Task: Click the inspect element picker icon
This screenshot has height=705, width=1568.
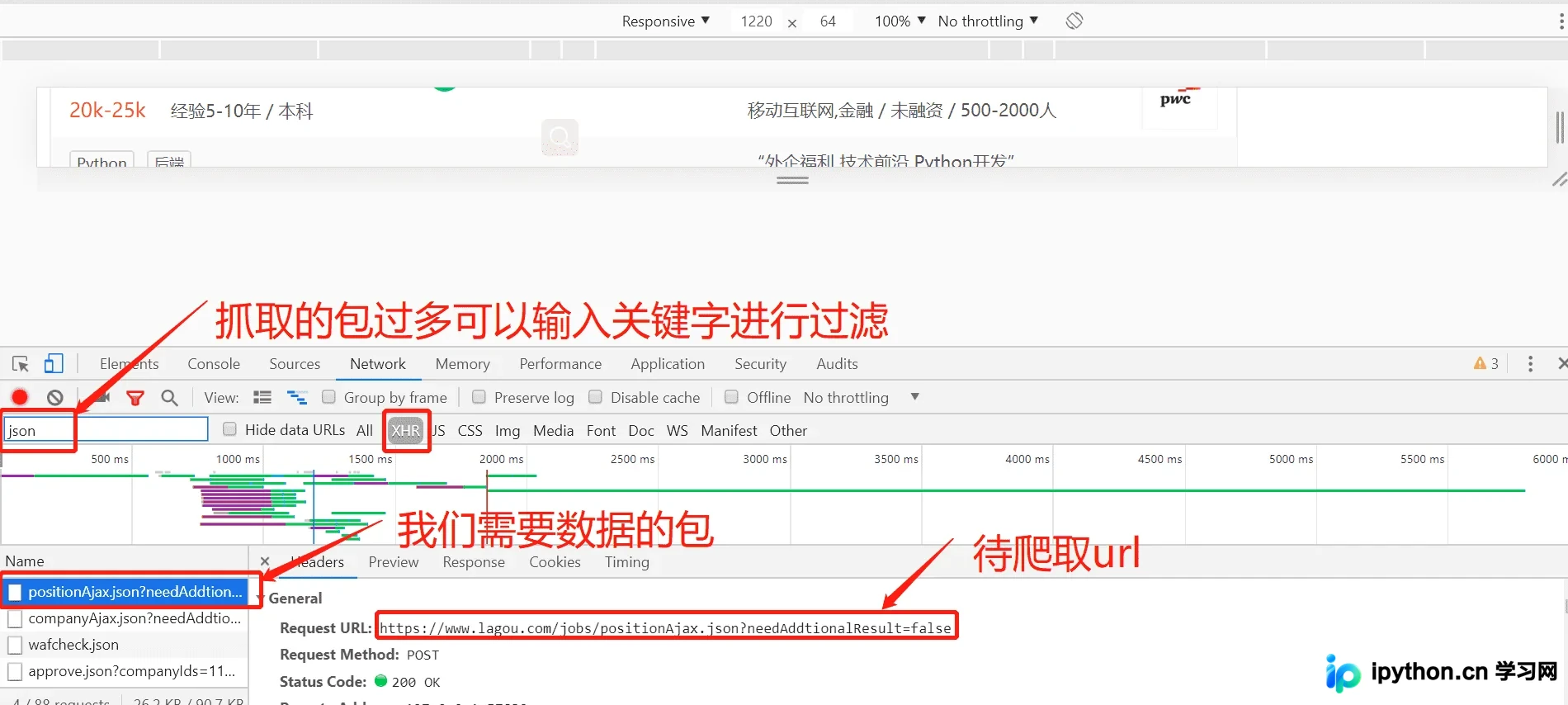Action: [21, 364]
